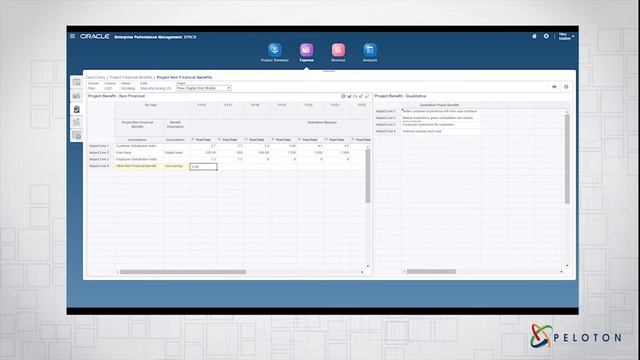
Task: Select Project Non Financial Benefits tab
Action: (x=184, y=77)
